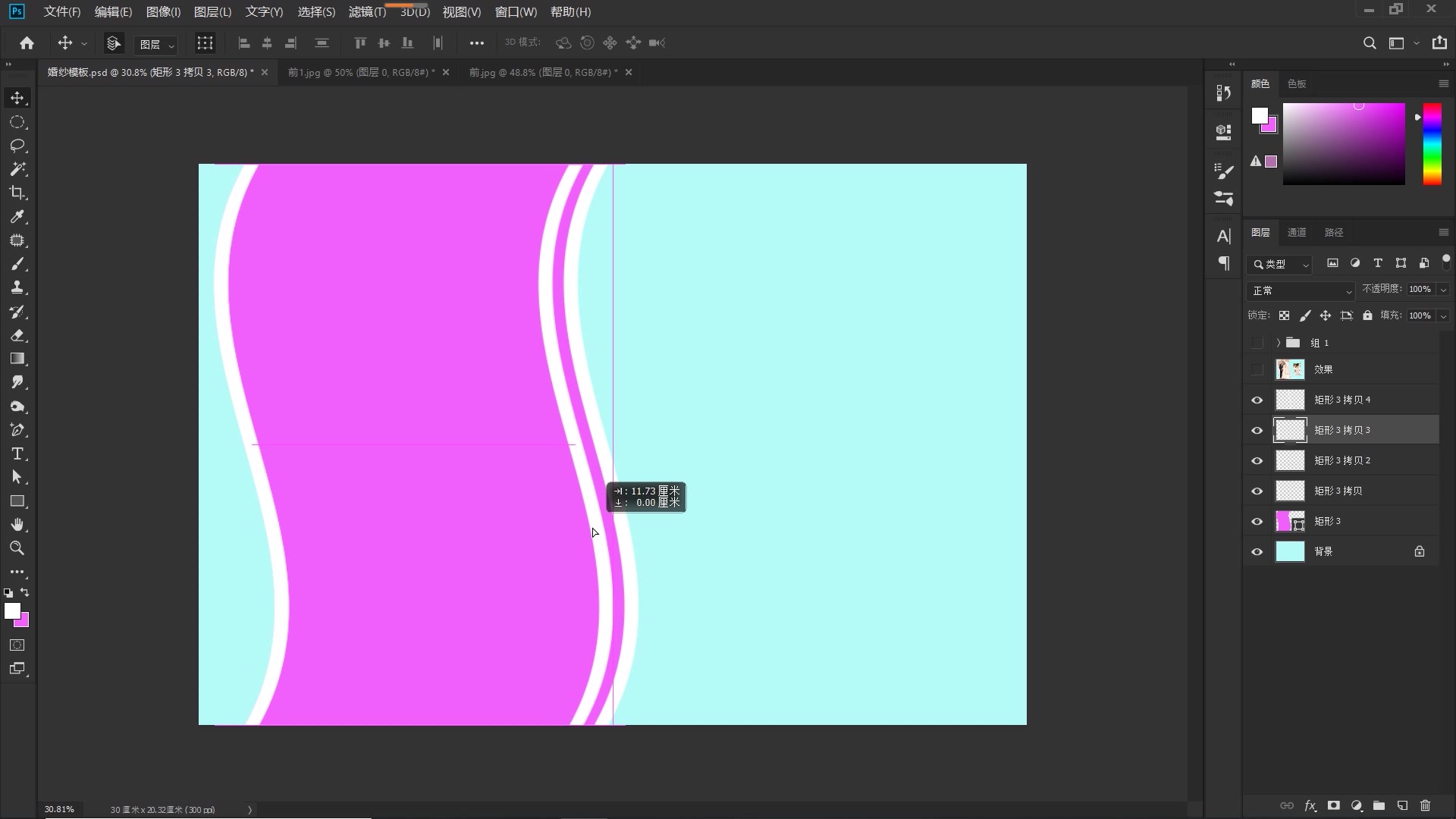Click the hue spectrum slider bar
The width and height of the screenshot is (1456, 819).
coord(1432,144)
